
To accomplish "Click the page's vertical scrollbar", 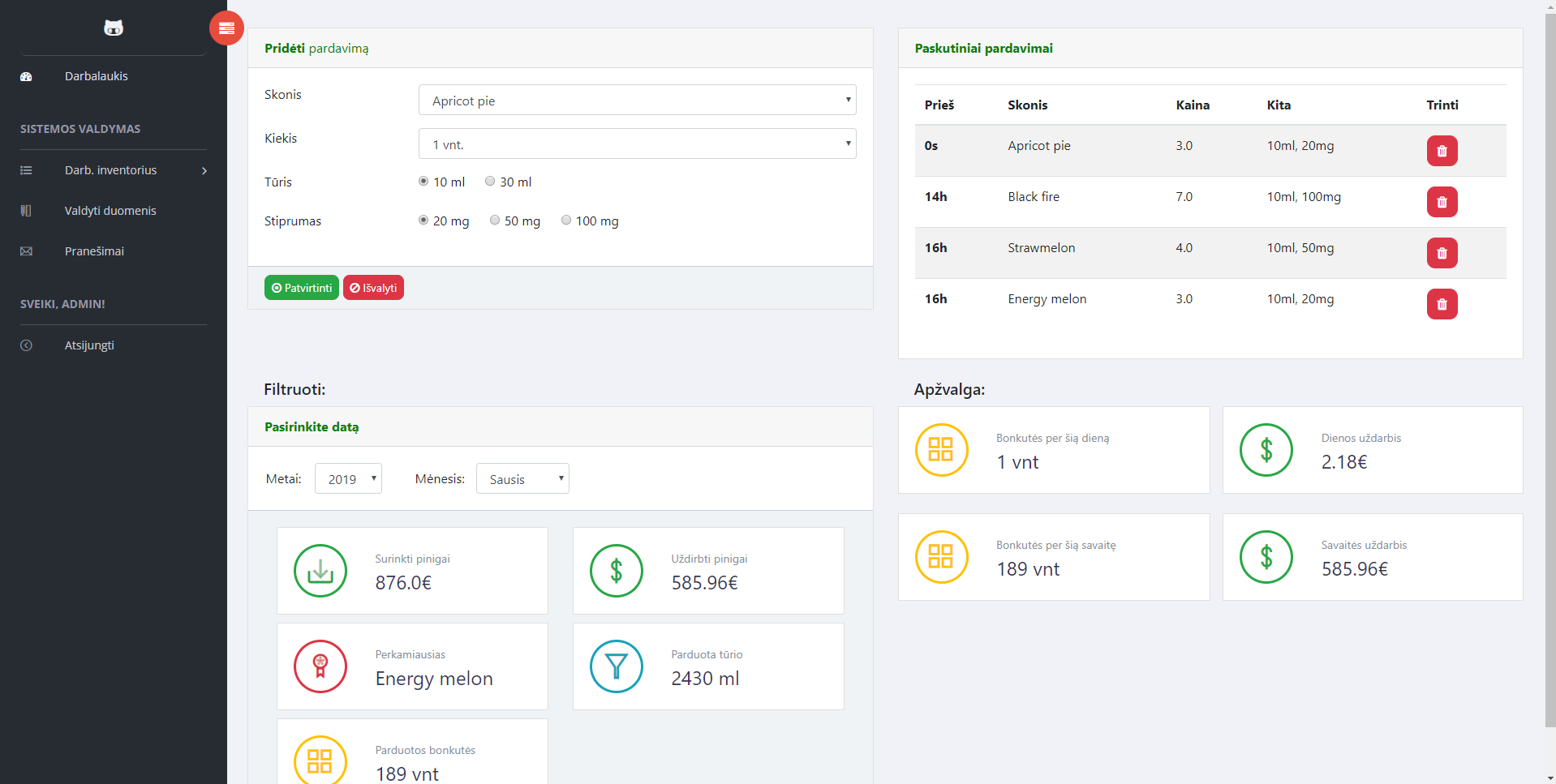I will tap(1550, 369).
